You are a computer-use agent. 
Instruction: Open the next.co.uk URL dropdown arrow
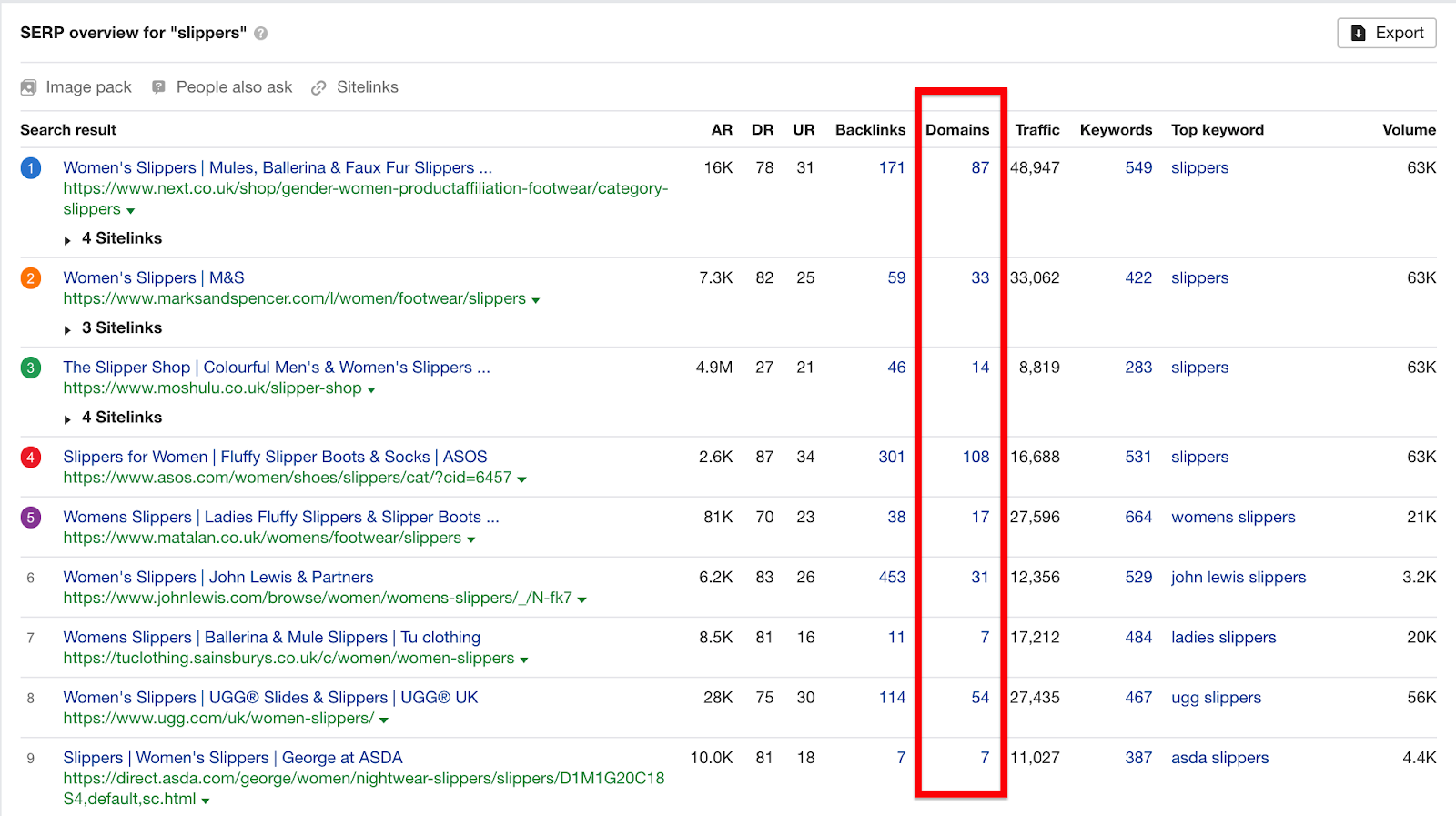coord(131,211)
